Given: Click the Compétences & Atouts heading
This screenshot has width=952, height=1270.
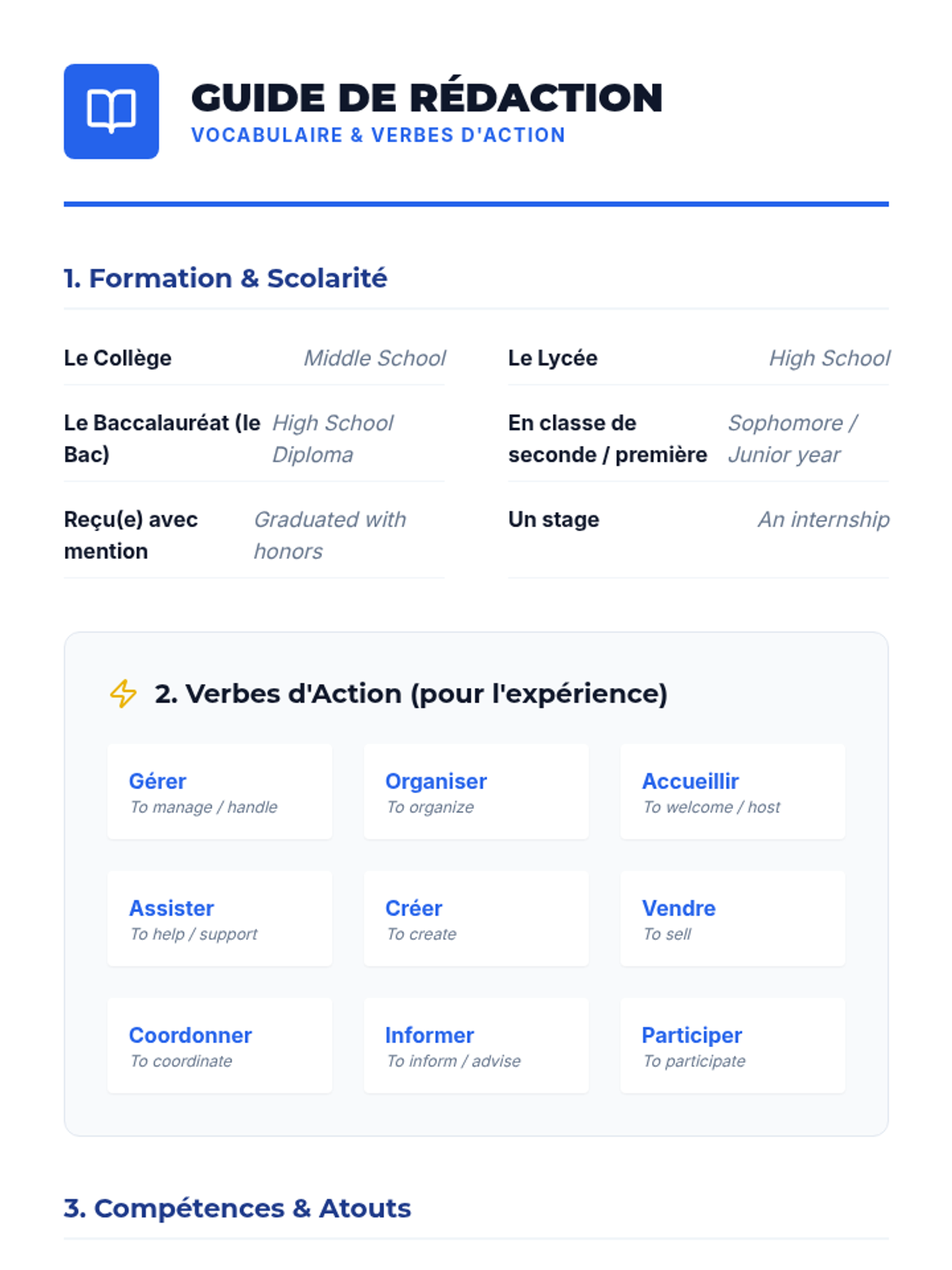Looking at the screenshot, I should [x=238, y=1208].
